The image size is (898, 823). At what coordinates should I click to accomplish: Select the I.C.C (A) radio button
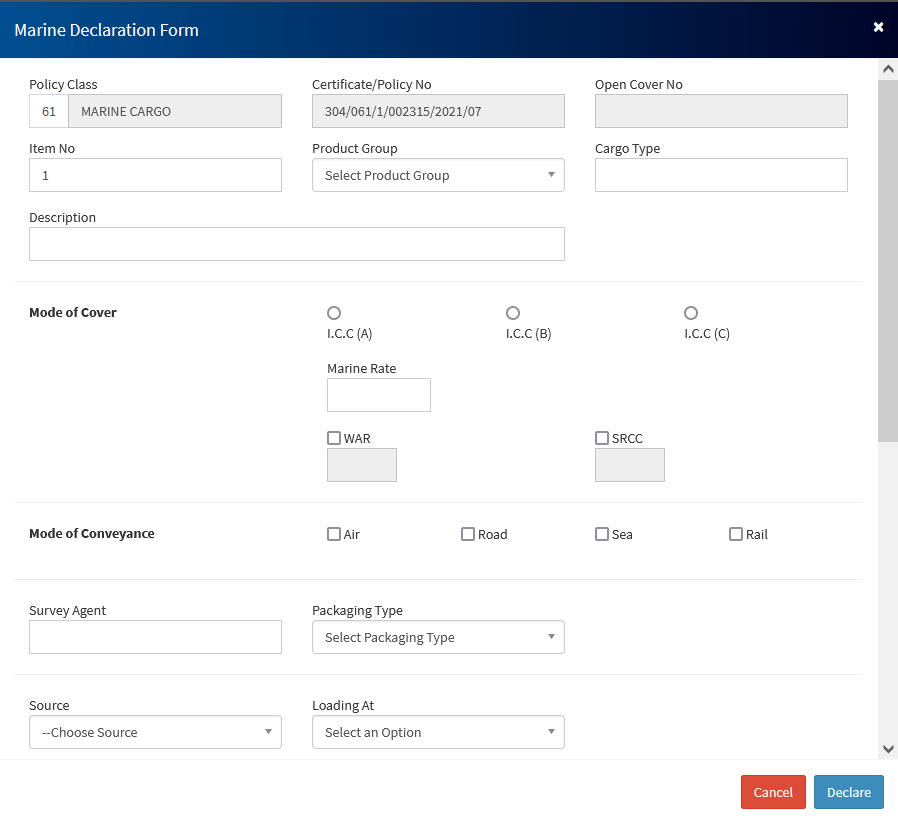click(334, 313)
